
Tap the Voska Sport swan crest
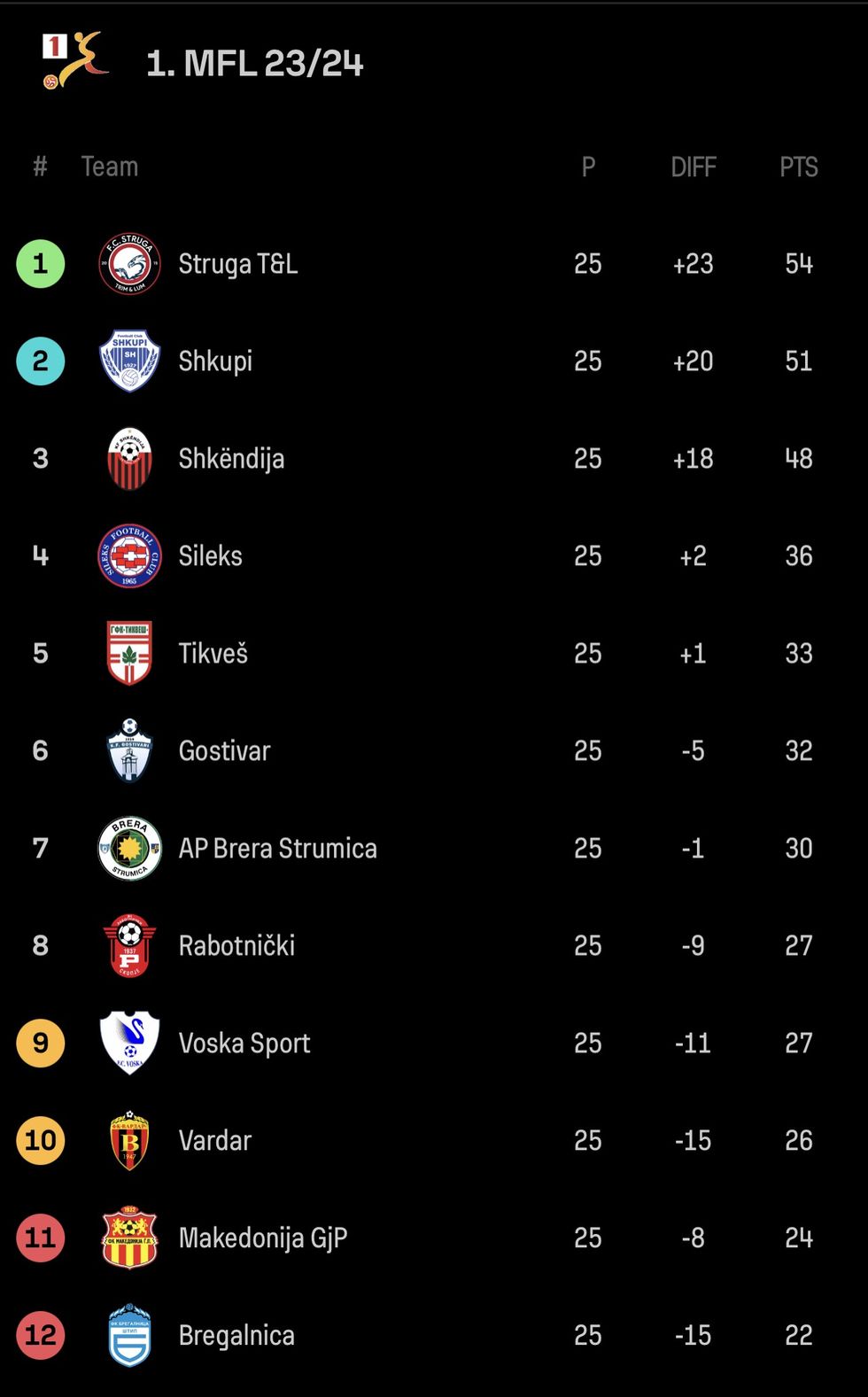tap(129, 1044)
